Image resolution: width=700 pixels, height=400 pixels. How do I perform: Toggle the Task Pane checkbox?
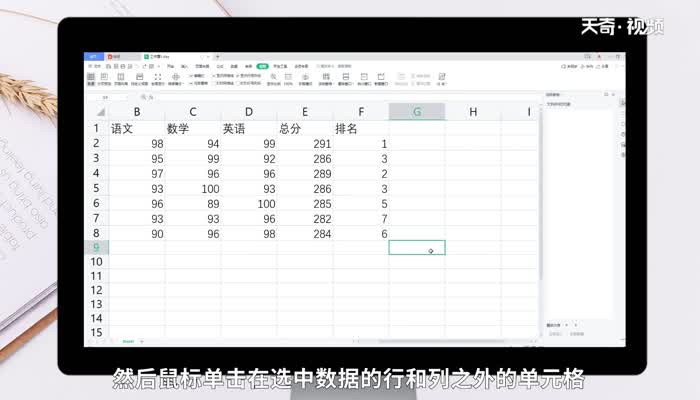[x=190, y=83]
